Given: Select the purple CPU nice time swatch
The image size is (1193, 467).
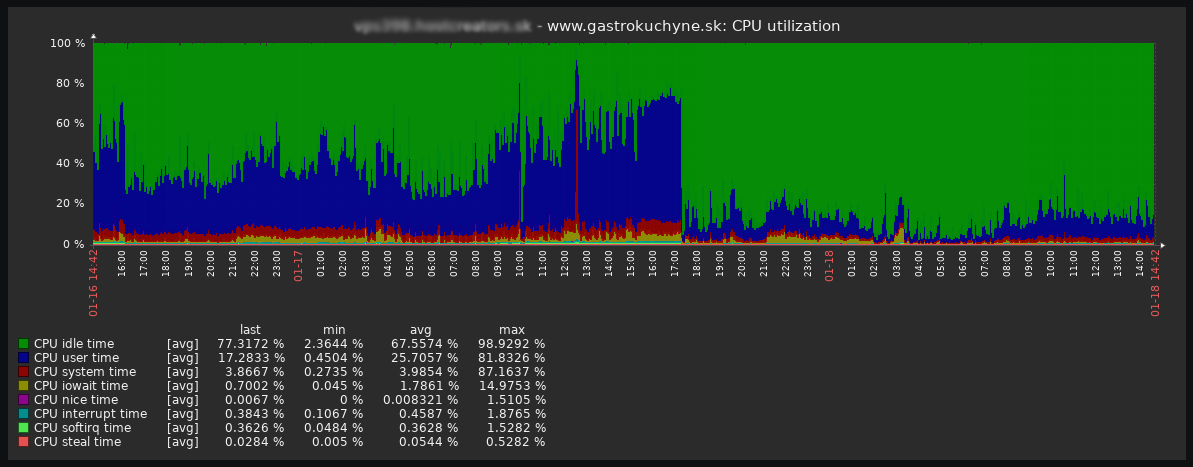Looking at the screenshot, I should [23, 400].
